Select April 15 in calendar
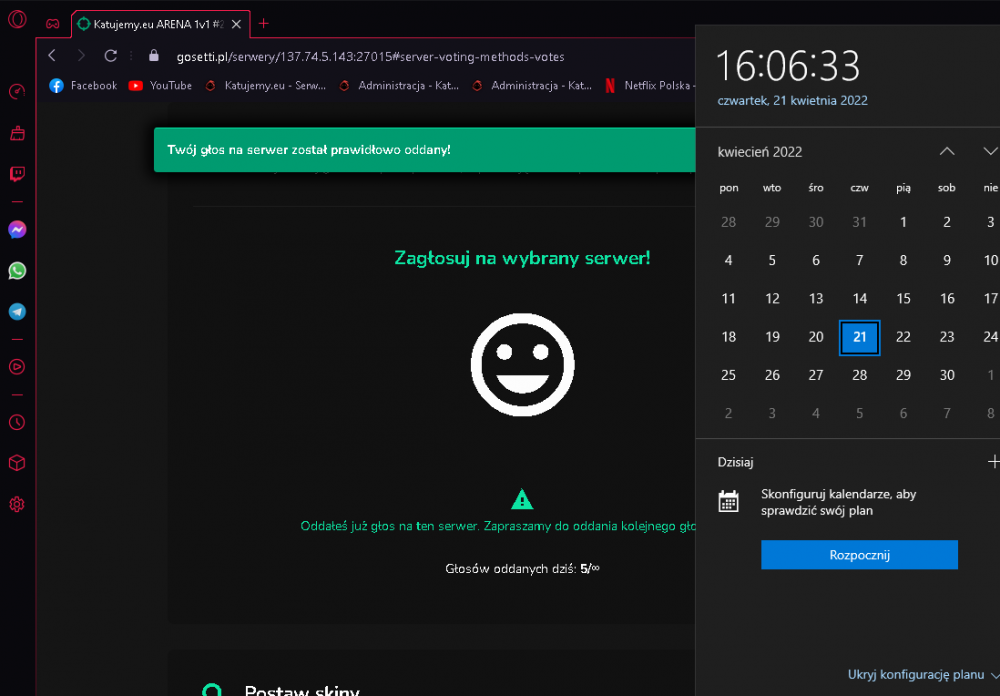Screen dimensions: 1000x696 coord(903,299)
